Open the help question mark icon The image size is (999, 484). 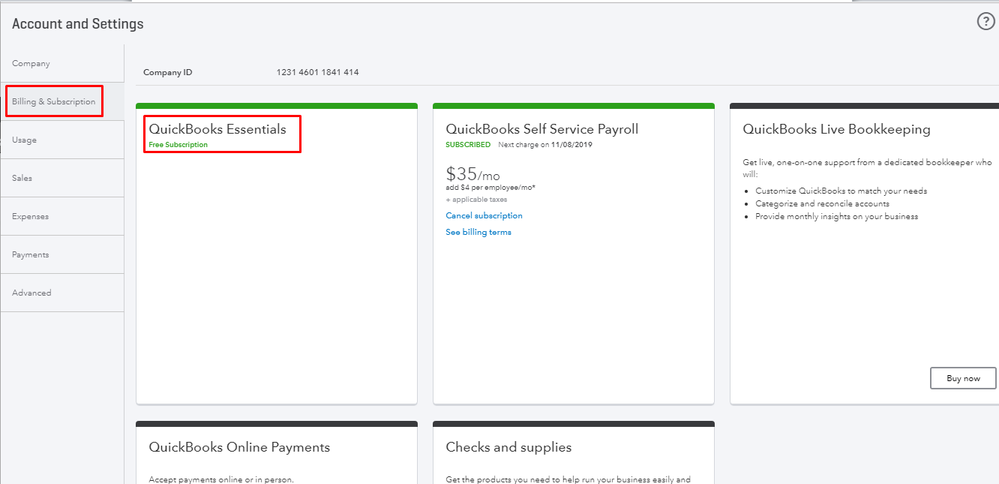985,22
